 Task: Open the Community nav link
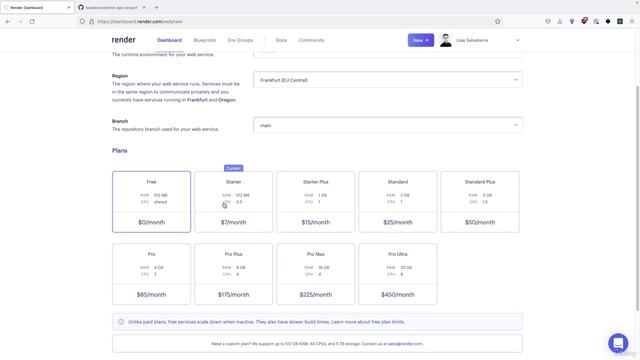click(311, 40)
